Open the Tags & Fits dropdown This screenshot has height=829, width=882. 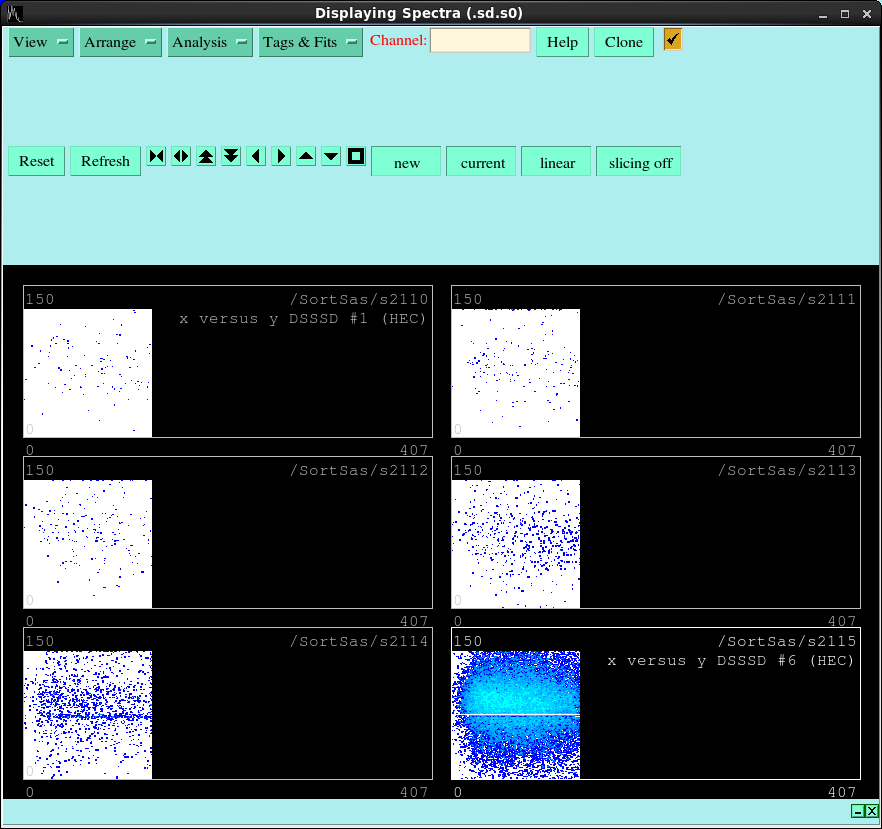coord(311,42)
